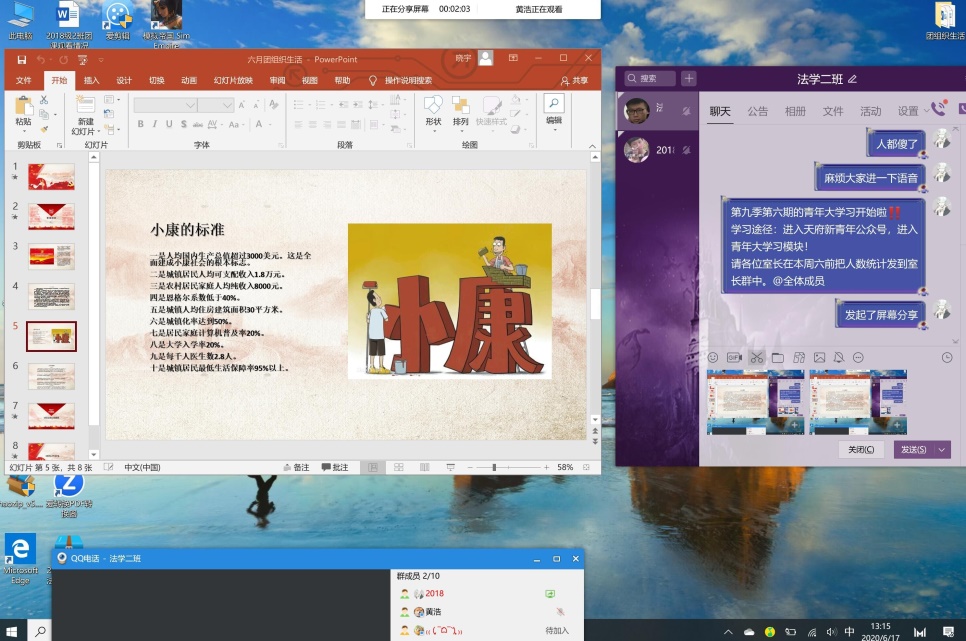The height and width of the screenshot is (641, 966).
Task: Start slideshow from beginning in the quick access toolbar
Action: [x=83, y=60]
